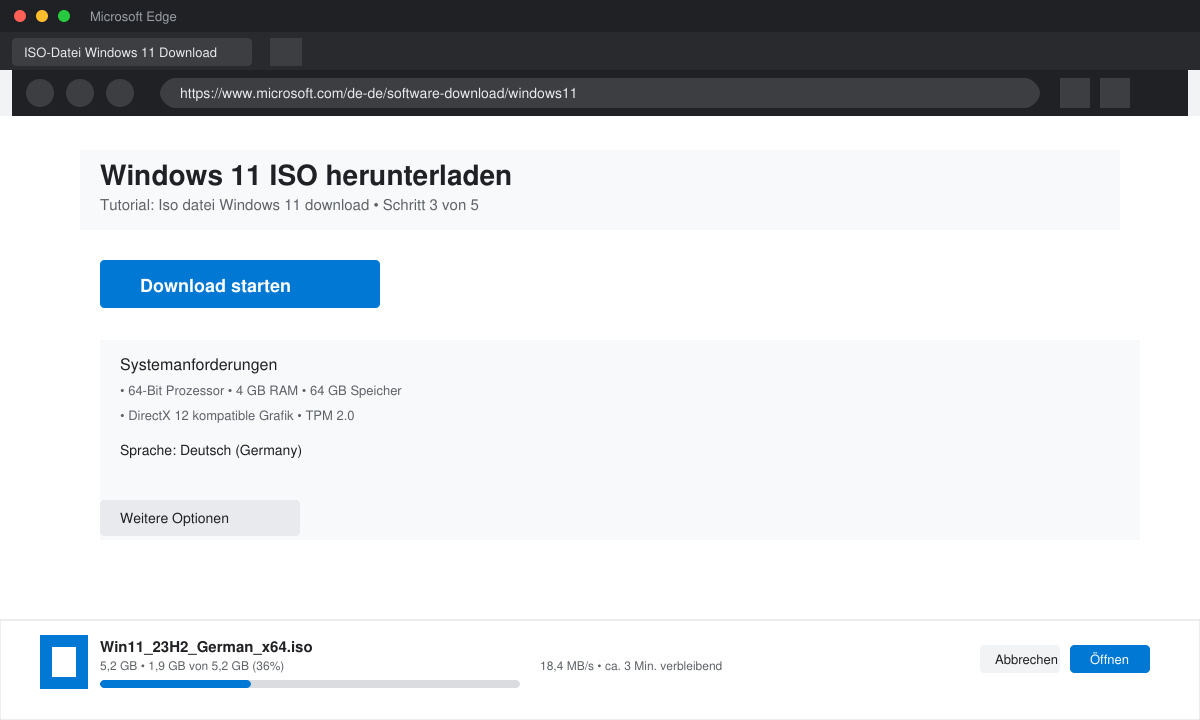Click the Öffnen button
This screenshot has height=720, width=1200.
click(x=1110, y=659)
